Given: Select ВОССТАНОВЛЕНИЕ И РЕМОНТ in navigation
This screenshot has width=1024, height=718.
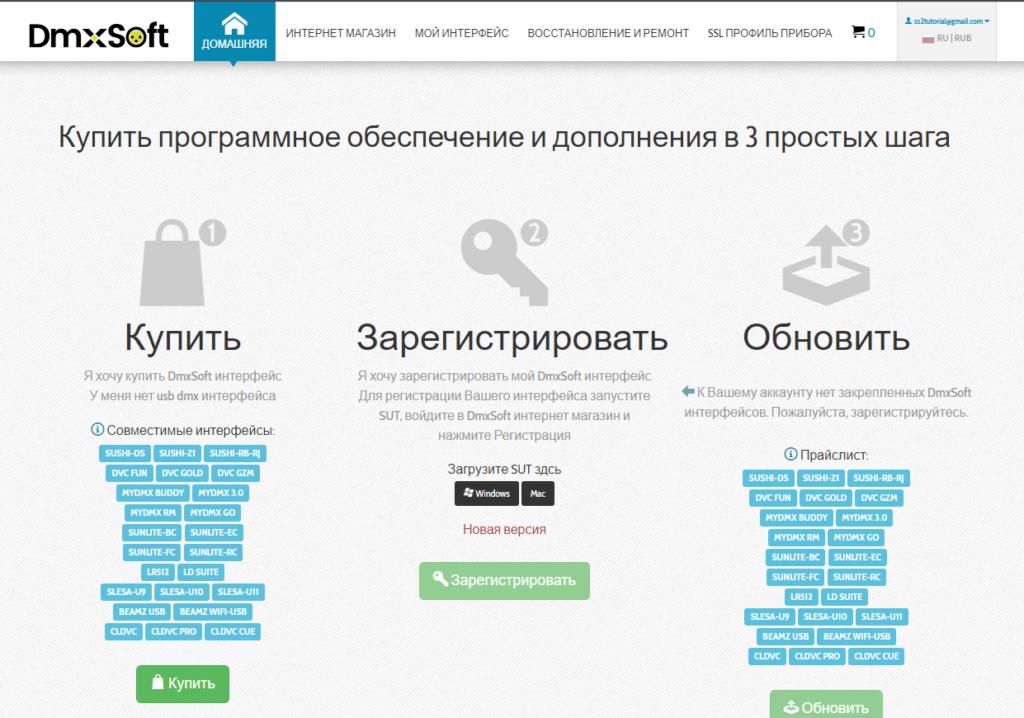Looking at the screenshot, I should (608, 33).
